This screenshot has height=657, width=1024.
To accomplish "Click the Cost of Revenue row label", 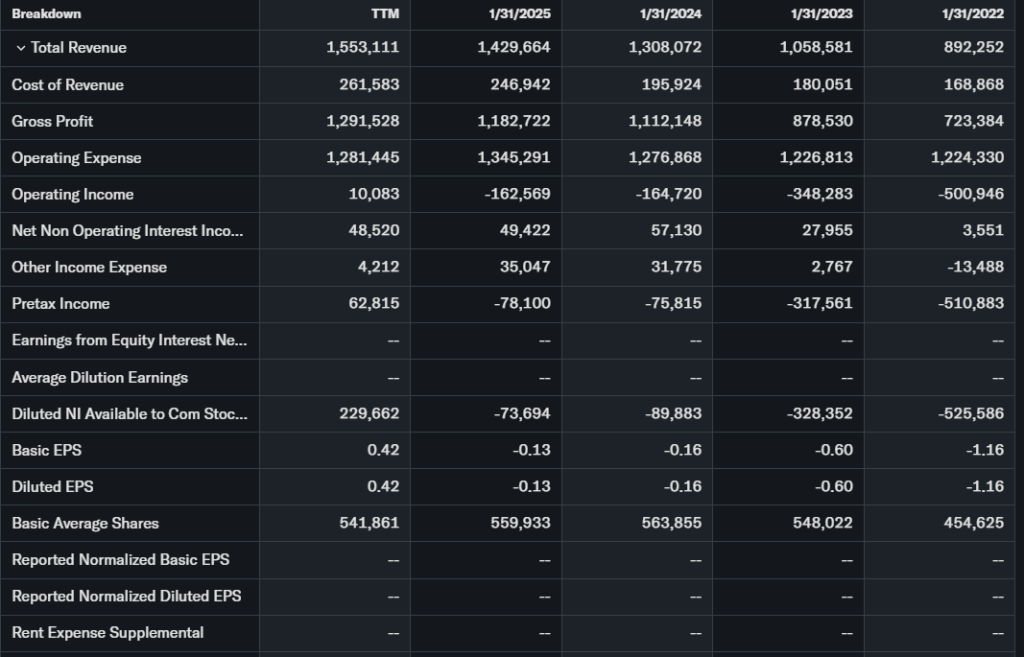I will [68, 85].
